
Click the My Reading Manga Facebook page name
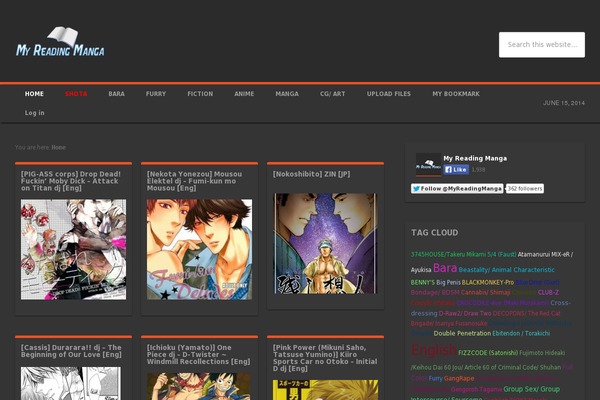point(475,158)
